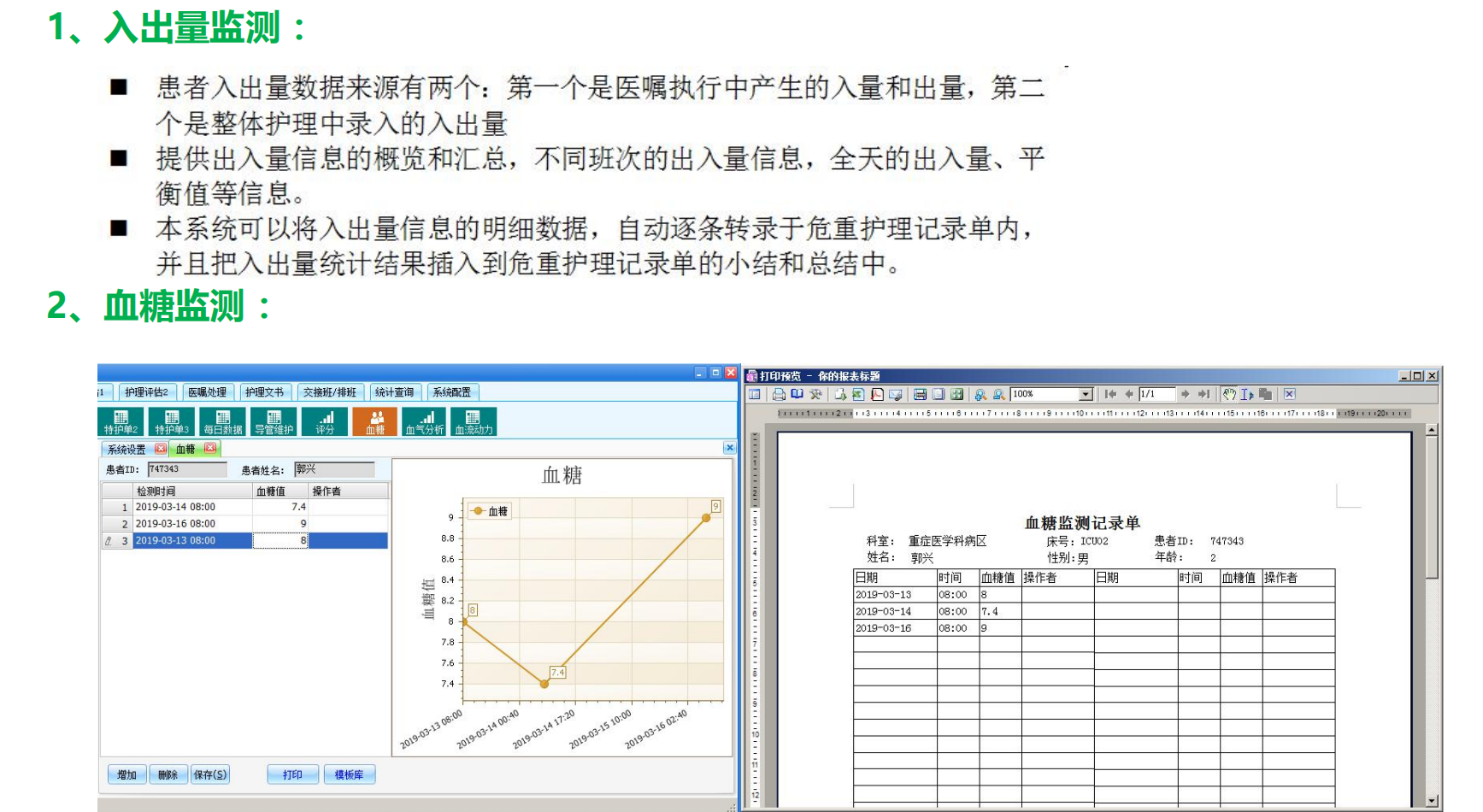
Task: Open the 导管维护 module icon
Action: 274,422
